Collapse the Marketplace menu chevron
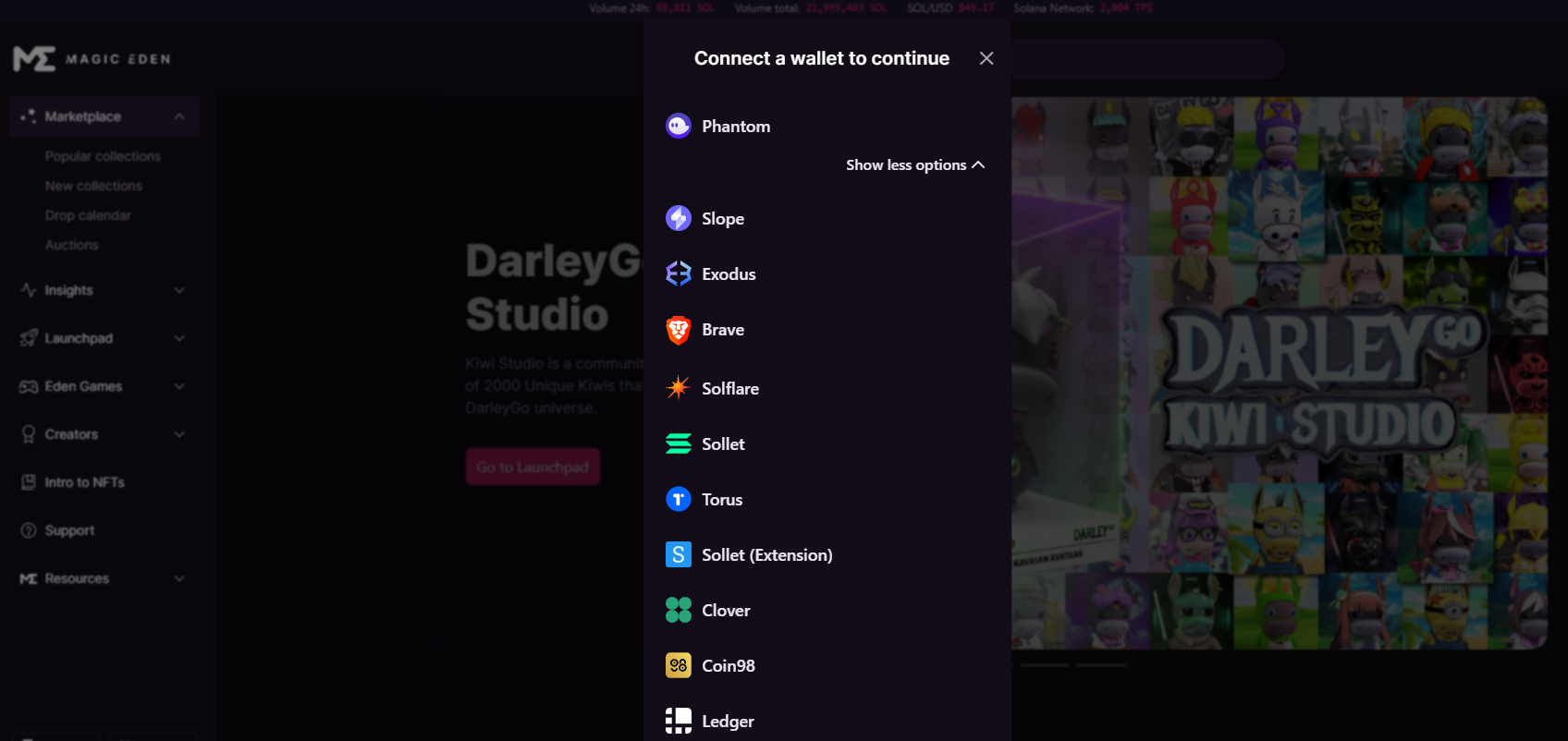Viewport: 1568px width, 741px height. point(179,116)
